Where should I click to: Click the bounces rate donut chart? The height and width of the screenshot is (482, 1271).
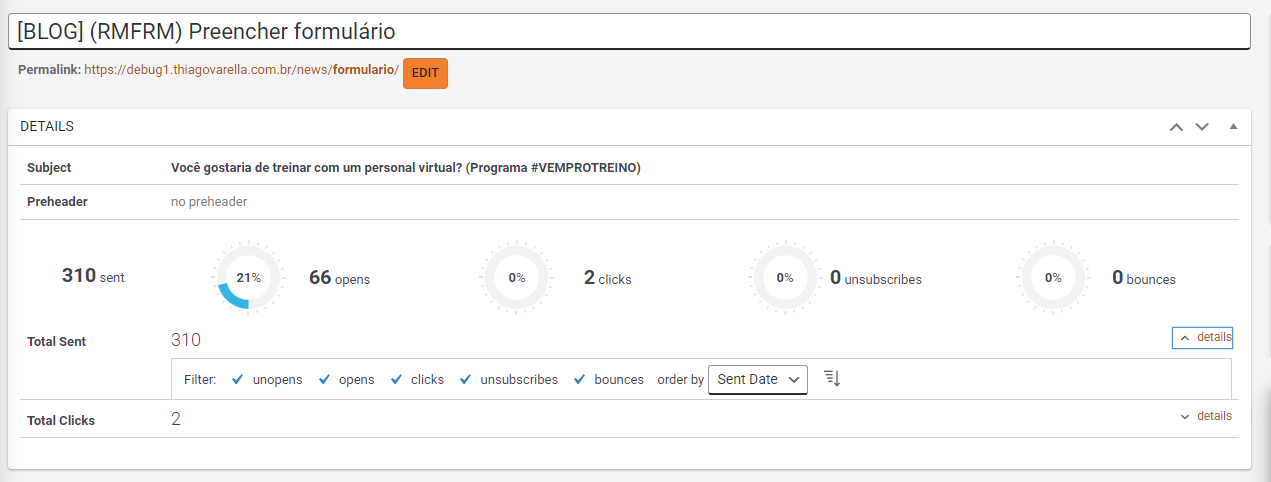pos(1052,278)
